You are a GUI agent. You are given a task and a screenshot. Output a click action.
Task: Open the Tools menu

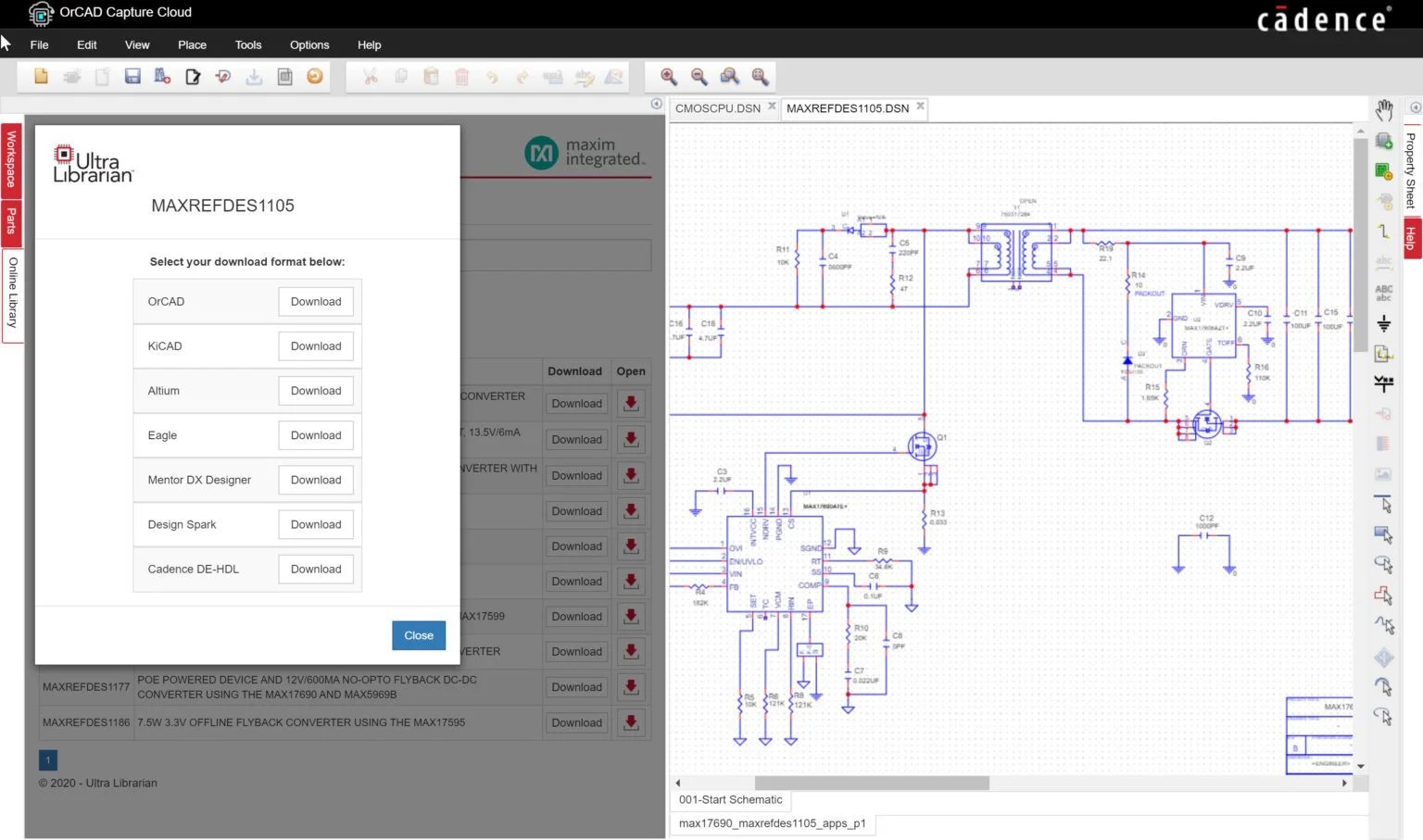[248, 44]
